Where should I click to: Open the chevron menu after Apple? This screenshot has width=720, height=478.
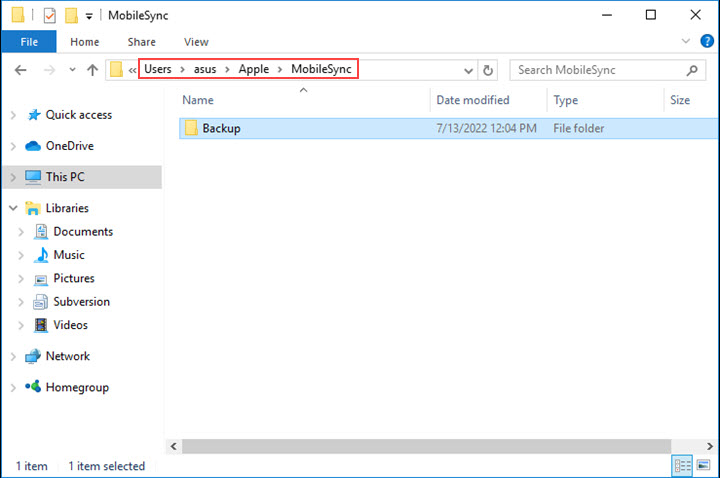point(280,70)
